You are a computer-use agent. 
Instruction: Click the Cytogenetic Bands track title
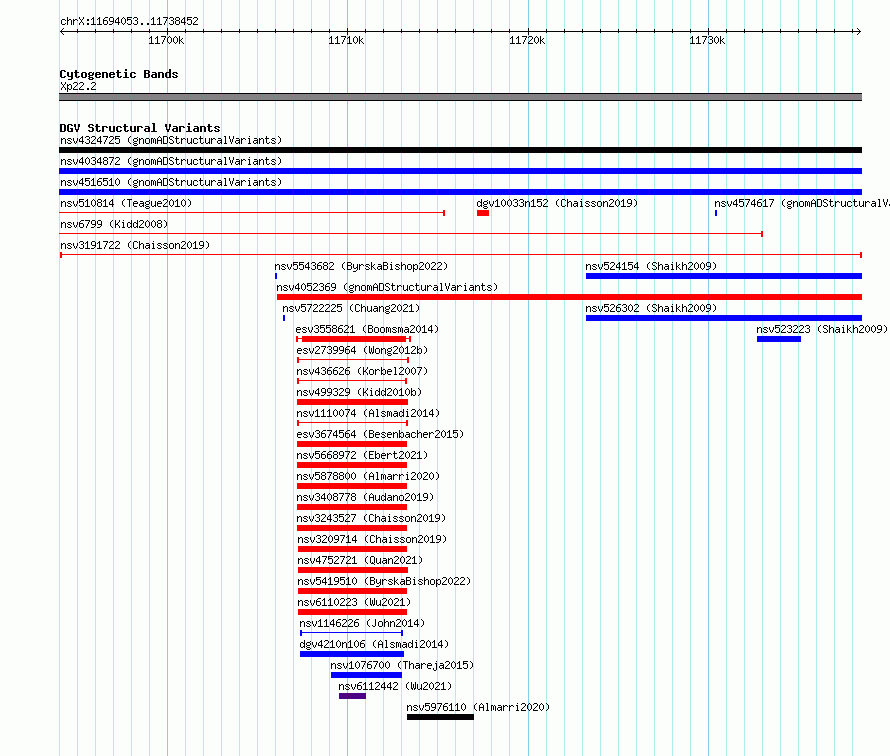(119, 74)
